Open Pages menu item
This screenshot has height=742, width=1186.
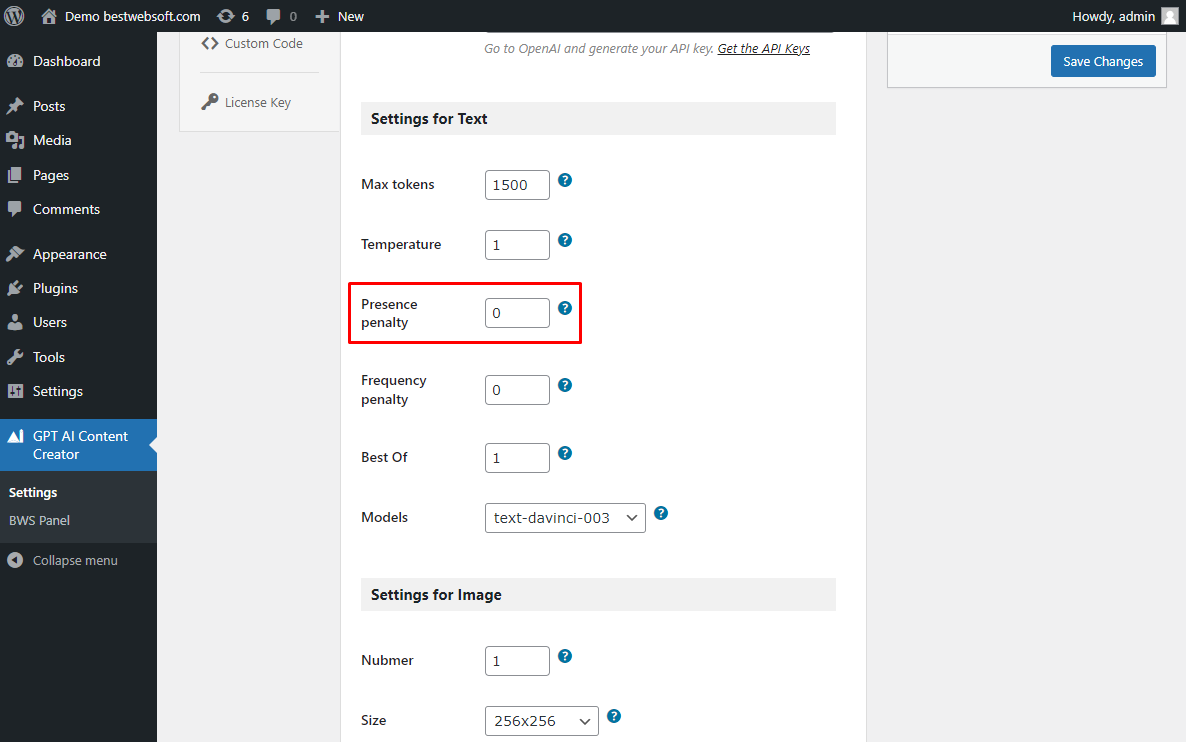(78, 175)
